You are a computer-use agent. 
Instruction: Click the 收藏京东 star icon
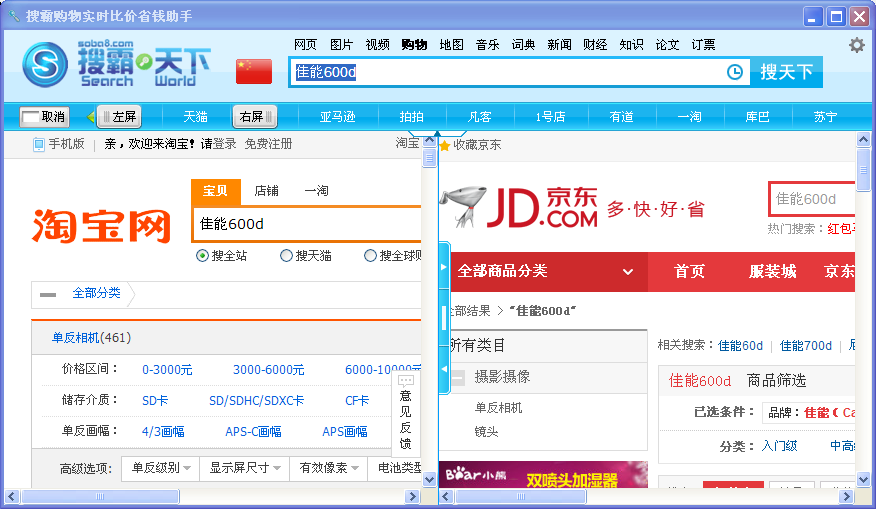point(445,146)
